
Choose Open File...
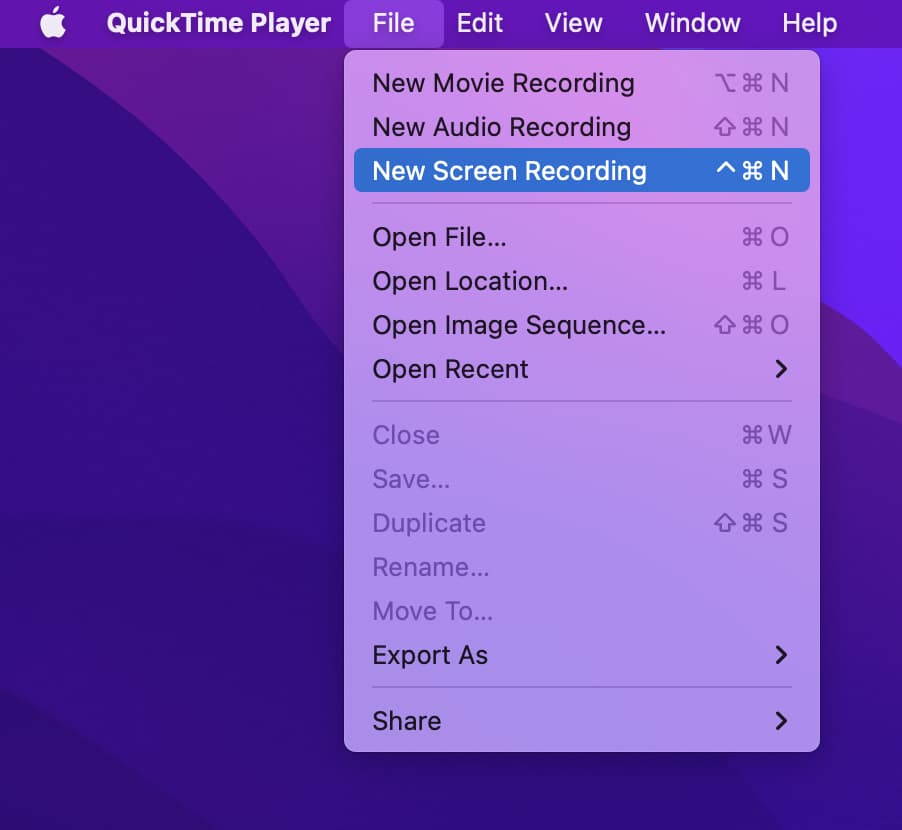(439, 237)
